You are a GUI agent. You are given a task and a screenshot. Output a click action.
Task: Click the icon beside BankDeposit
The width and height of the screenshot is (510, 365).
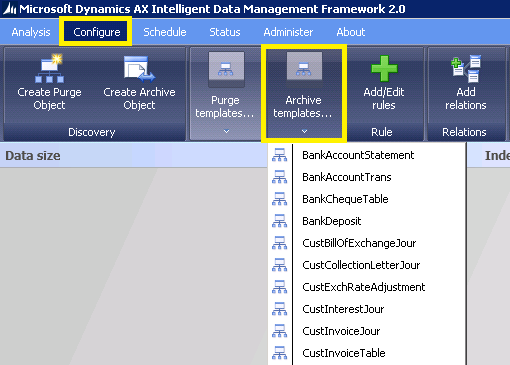tap(279, 221)
